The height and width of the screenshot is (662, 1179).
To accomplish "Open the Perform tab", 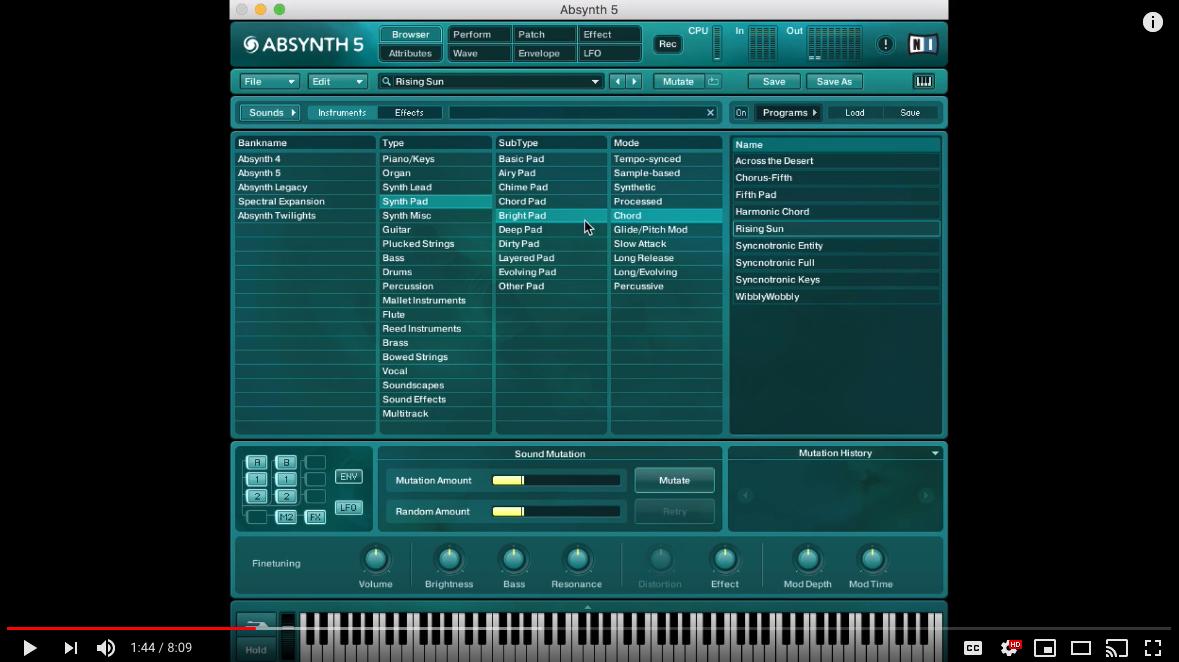I will [x=479, y=35].
